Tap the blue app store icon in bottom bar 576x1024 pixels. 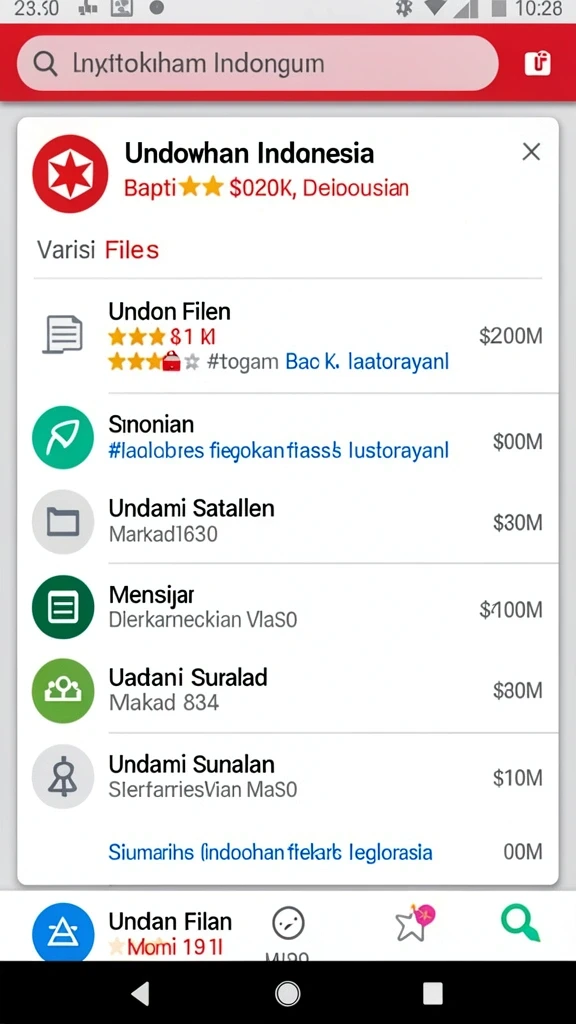(63, 933)
